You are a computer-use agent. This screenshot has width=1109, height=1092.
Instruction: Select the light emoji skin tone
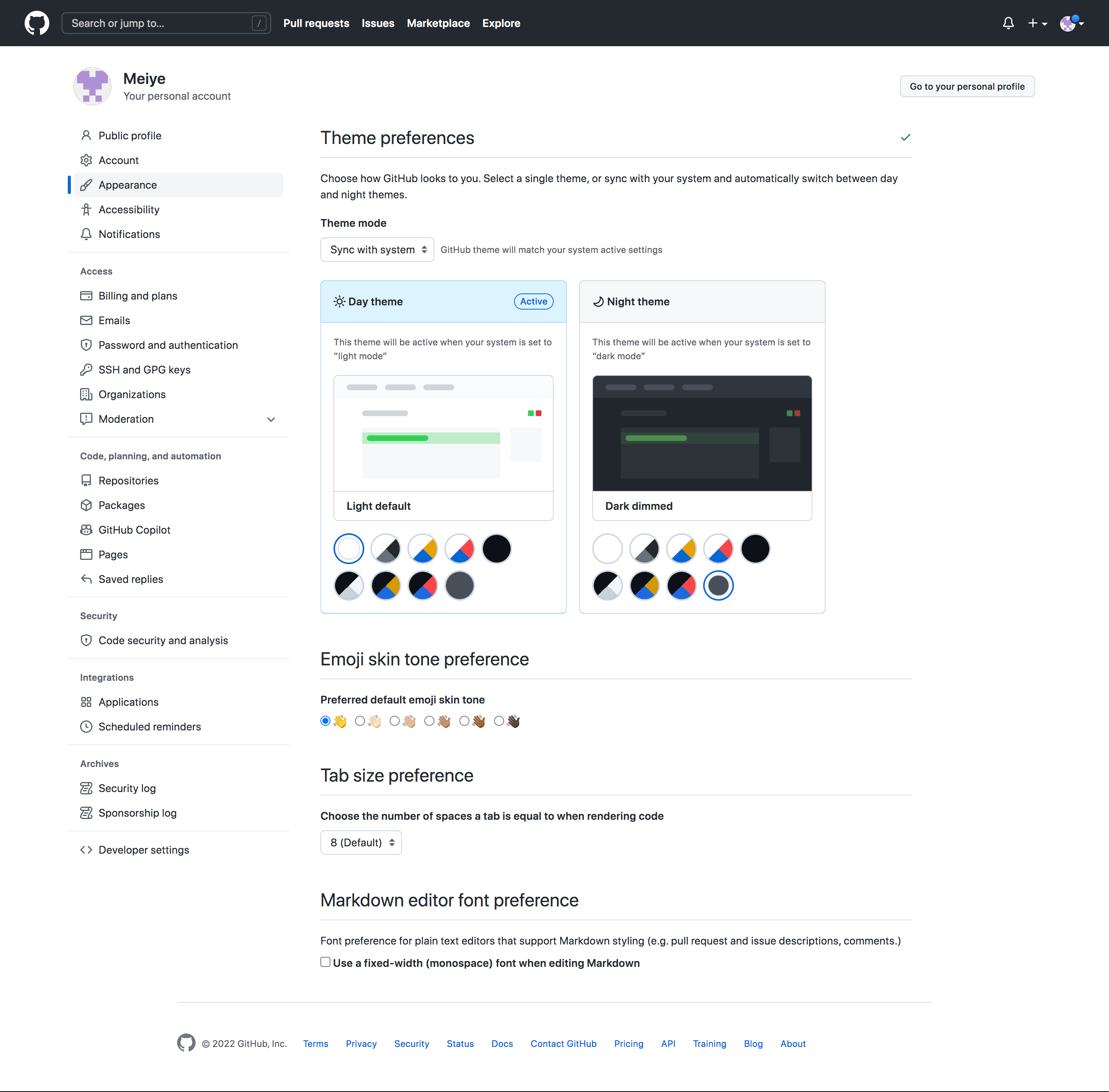(x=360, y=721)
